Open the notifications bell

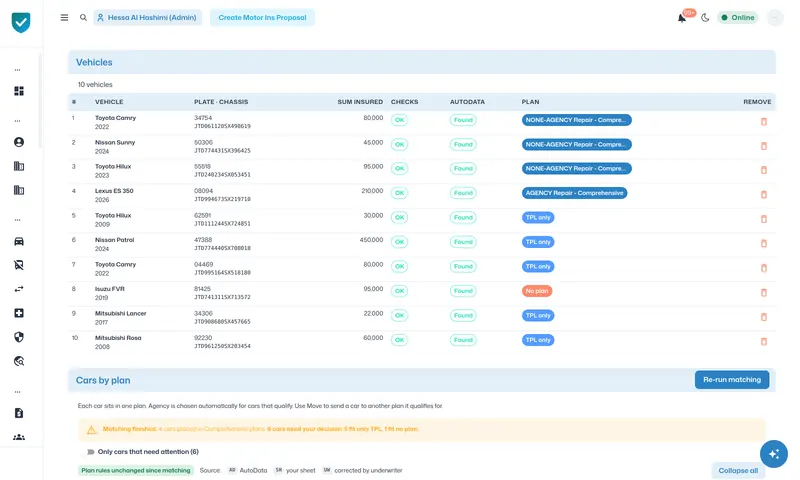click(x=682, y=18)
